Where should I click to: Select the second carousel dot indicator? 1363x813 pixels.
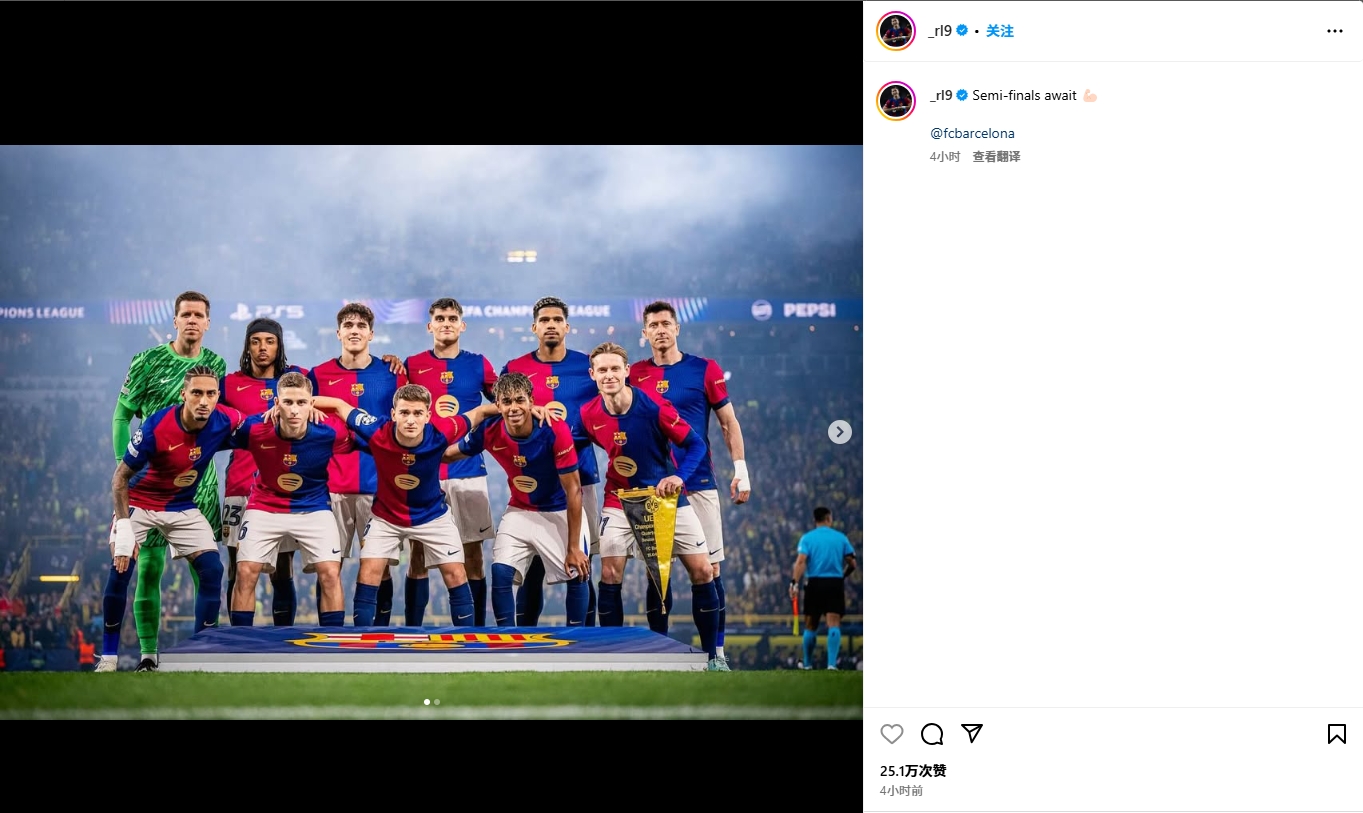click(437, 702)
